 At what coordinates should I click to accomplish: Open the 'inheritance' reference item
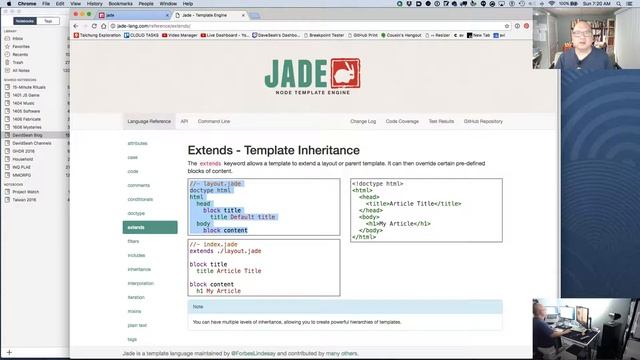[x=139, y=269]
